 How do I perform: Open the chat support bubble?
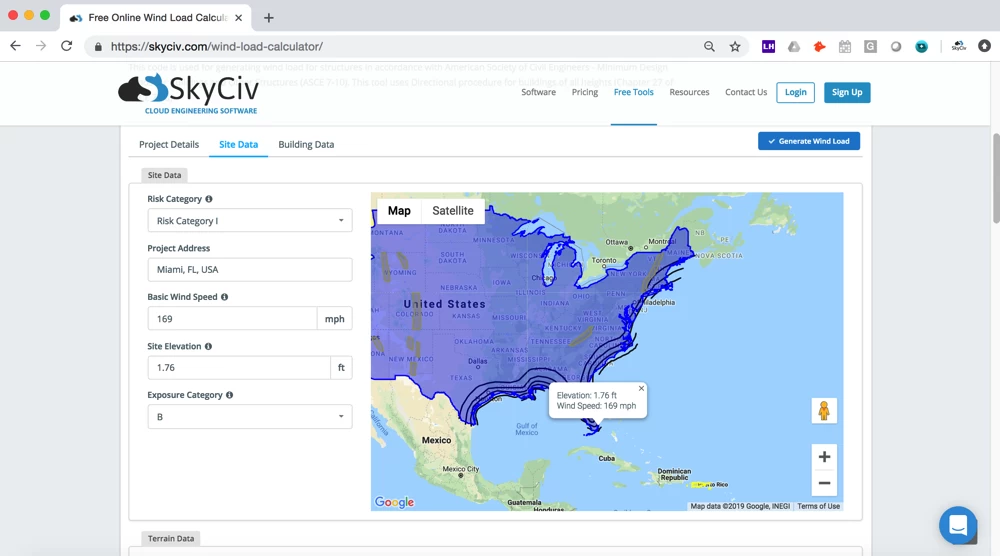pyautogui.click(x=958, y=525)
